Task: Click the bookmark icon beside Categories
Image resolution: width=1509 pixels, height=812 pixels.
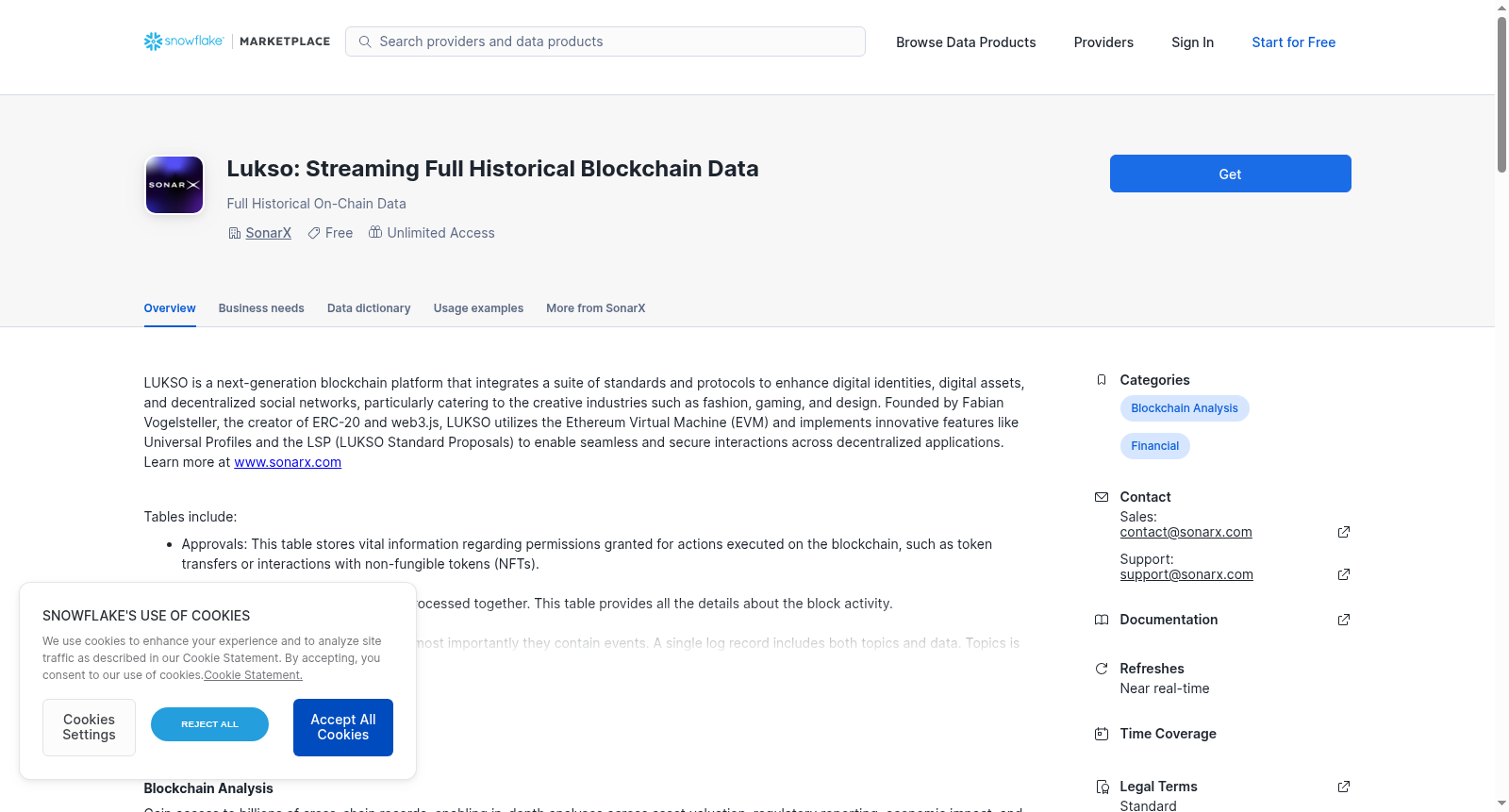Action: (x=1102, y=380)
